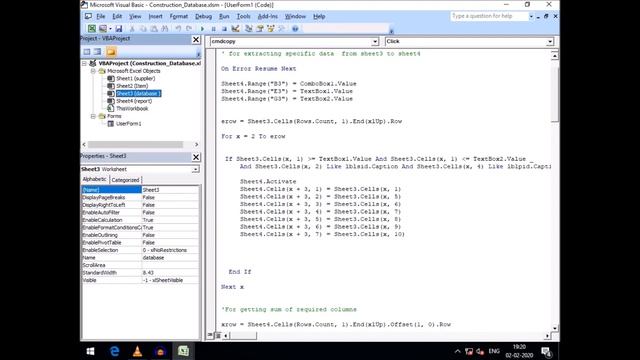This screenshot has height=360, width=640.
Task: Click the Toolbox toolbar icon
Action: 282,29
